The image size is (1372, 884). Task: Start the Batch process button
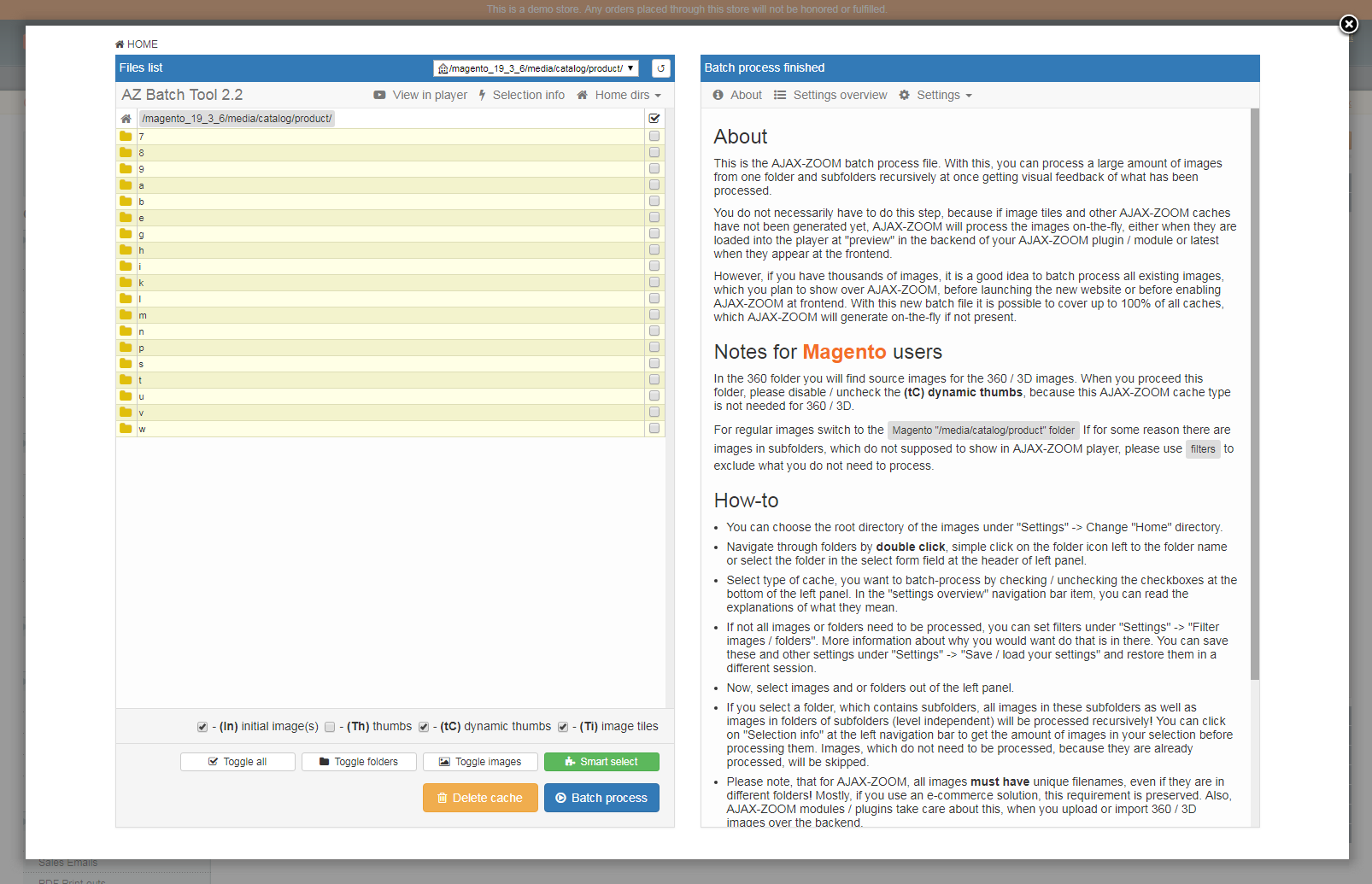(601, 798)
